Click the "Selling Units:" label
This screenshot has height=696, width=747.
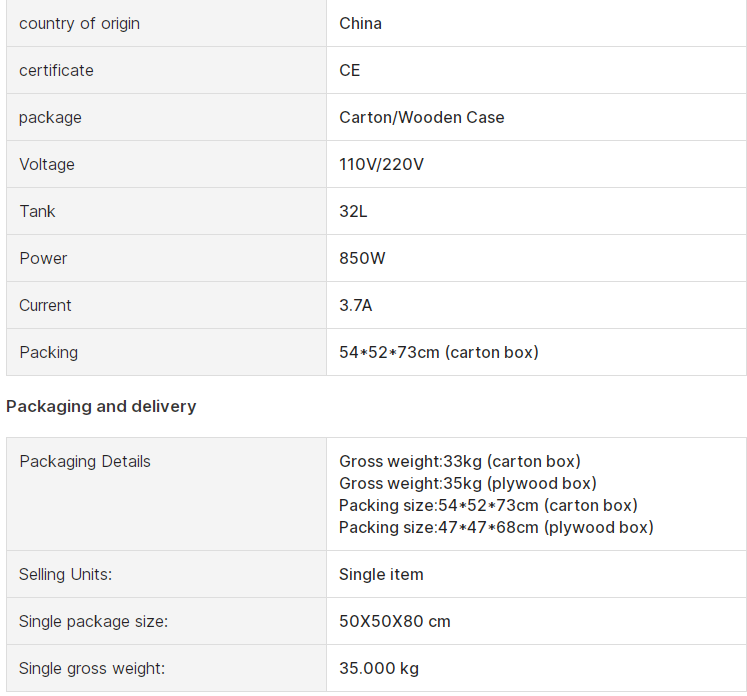(x=65, y=574)
